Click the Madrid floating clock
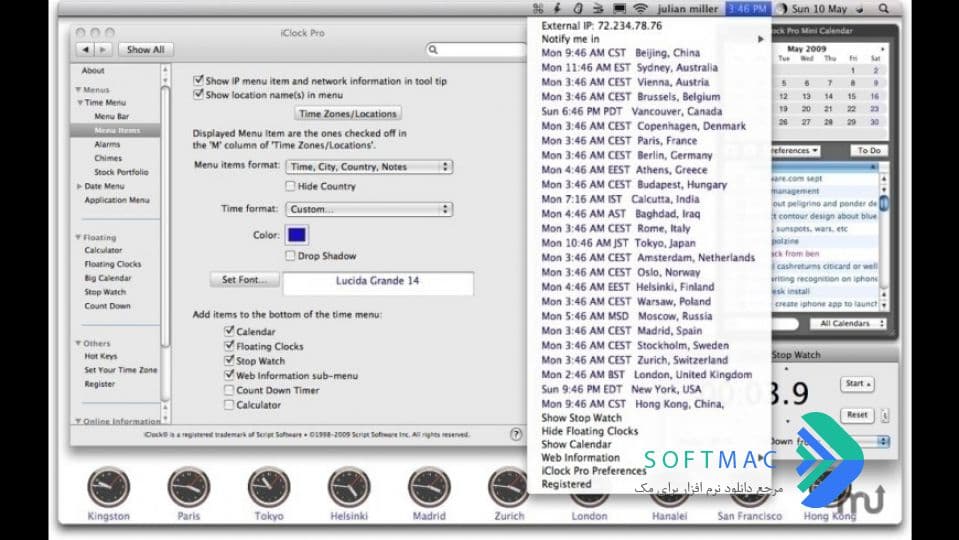This screenshot has width=959, height=540. (429, 487)
